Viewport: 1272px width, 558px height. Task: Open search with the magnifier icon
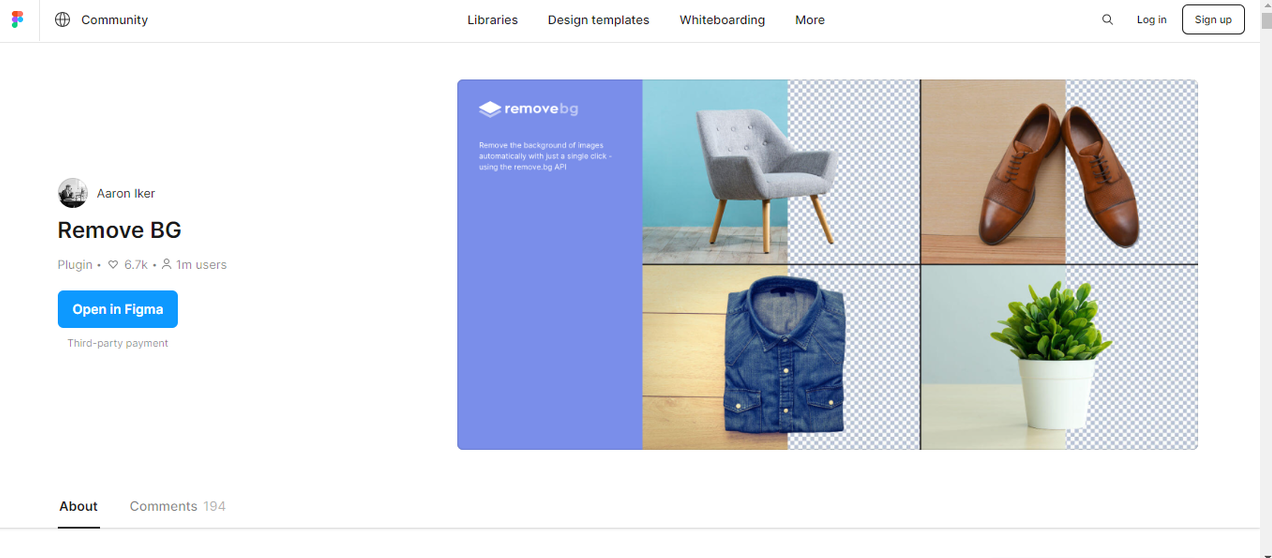coord(1107,20)
